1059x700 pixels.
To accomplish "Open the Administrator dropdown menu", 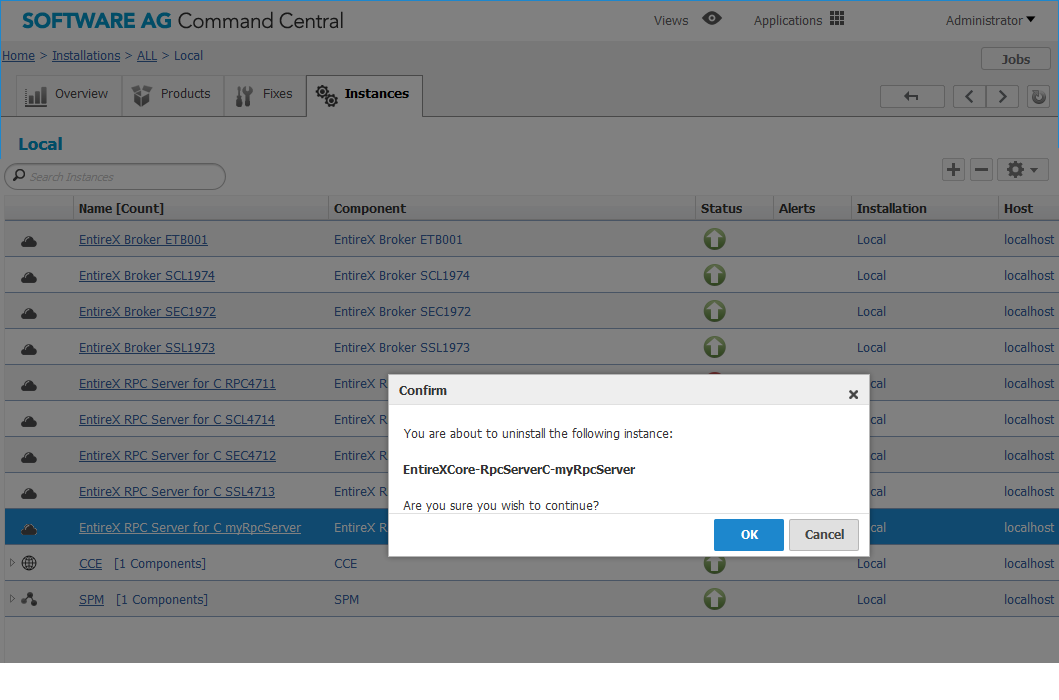I will point(990,20).
